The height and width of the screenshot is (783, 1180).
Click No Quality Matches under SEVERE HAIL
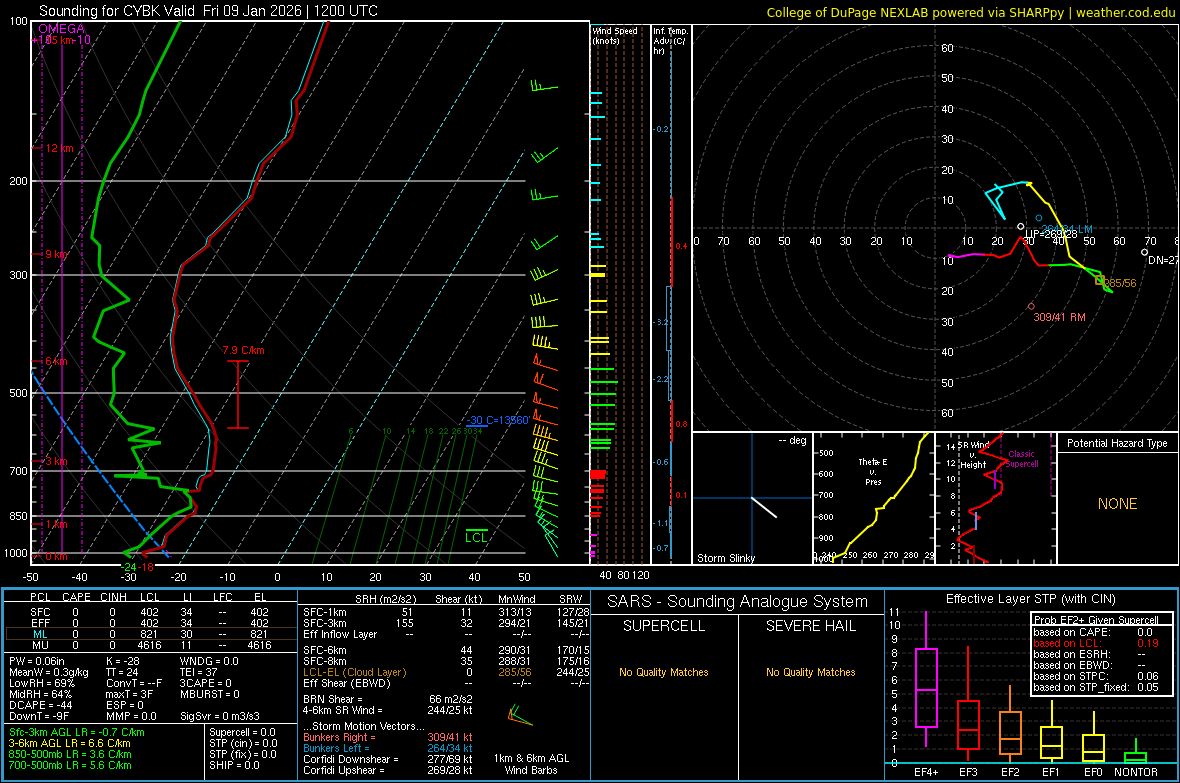pyautogui.click(x=810, y=672)
